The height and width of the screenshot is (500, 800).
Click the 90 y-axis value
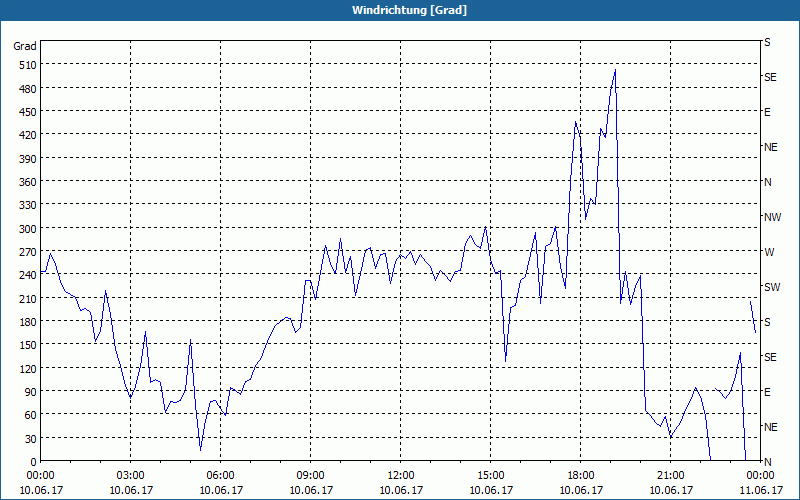(x=31, y=391)
